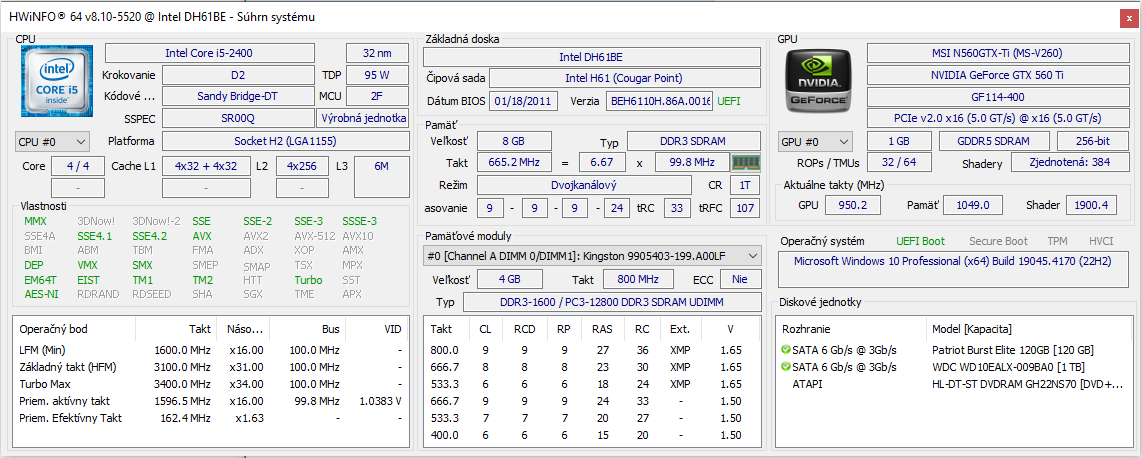Click the TPM indicator
The height and width of the screenshot is (458, 1142).
pyautogui.click(x=1058, y=241)
